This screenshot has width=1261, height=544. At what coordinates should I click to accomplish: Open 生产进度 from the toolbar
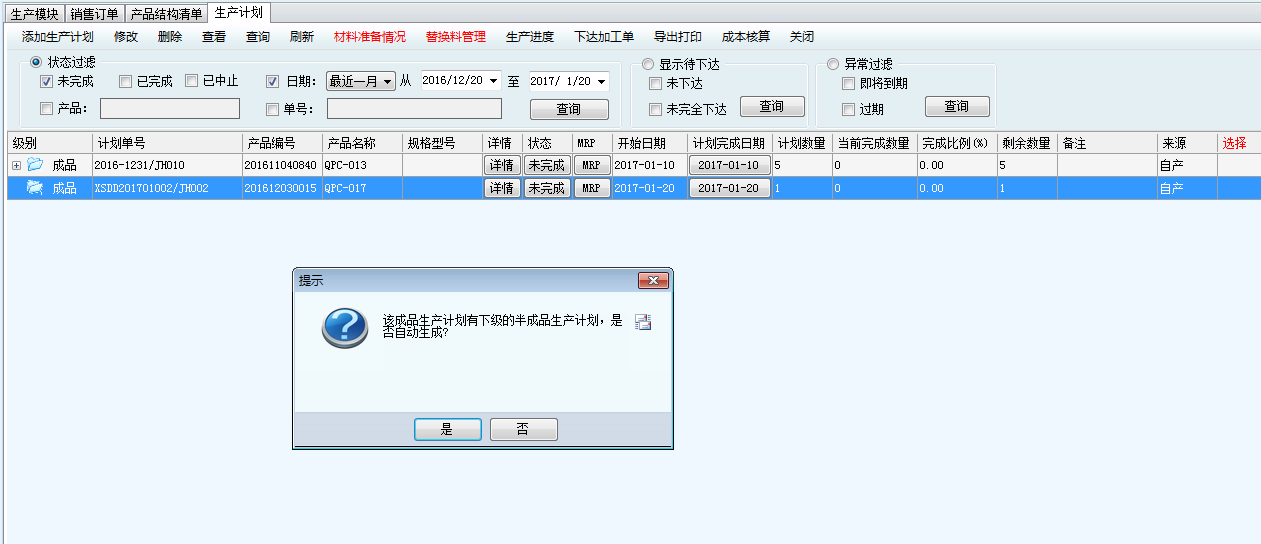pos(530,37)
